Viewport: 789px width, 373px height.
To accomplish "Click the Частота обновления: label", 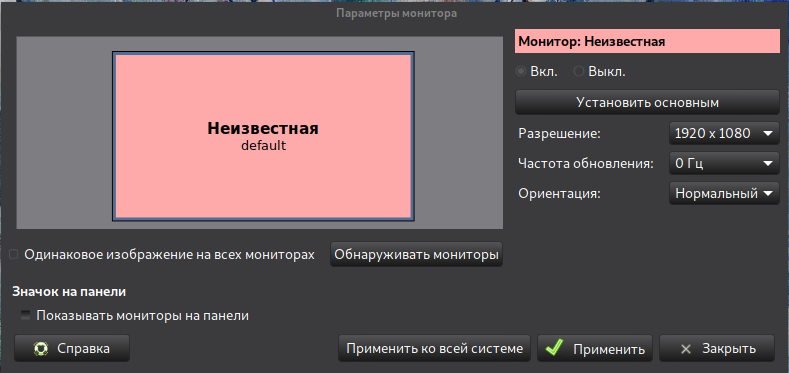I will click(586, 164).
